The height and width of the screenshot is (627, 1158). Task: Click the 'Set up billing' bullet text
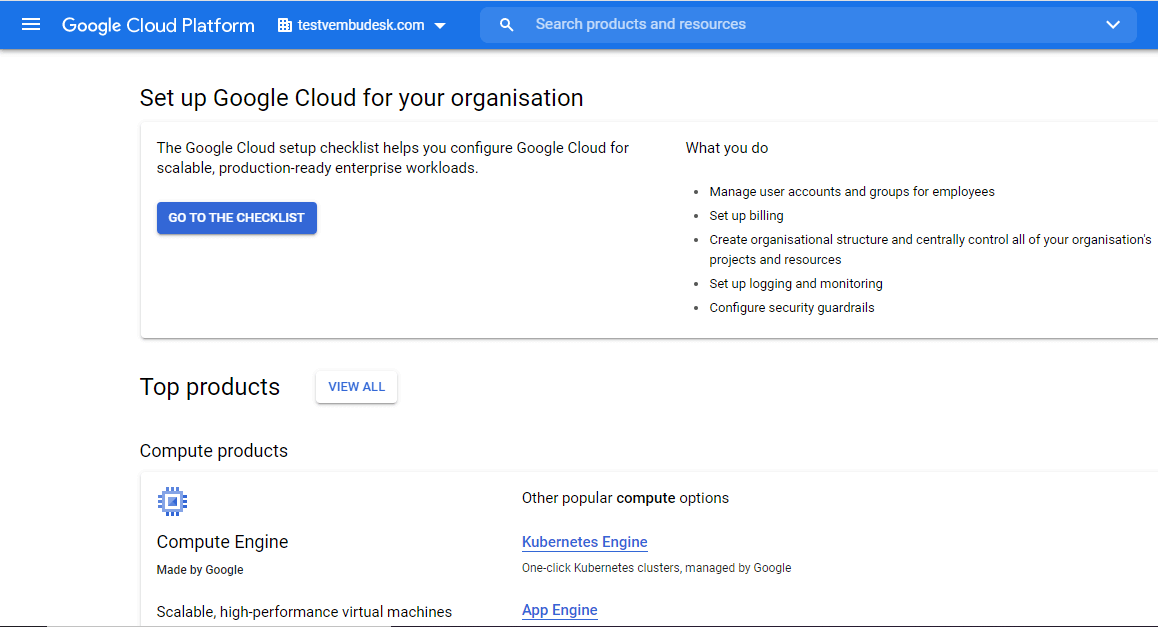pyautogui.click(x=746, y=216)
